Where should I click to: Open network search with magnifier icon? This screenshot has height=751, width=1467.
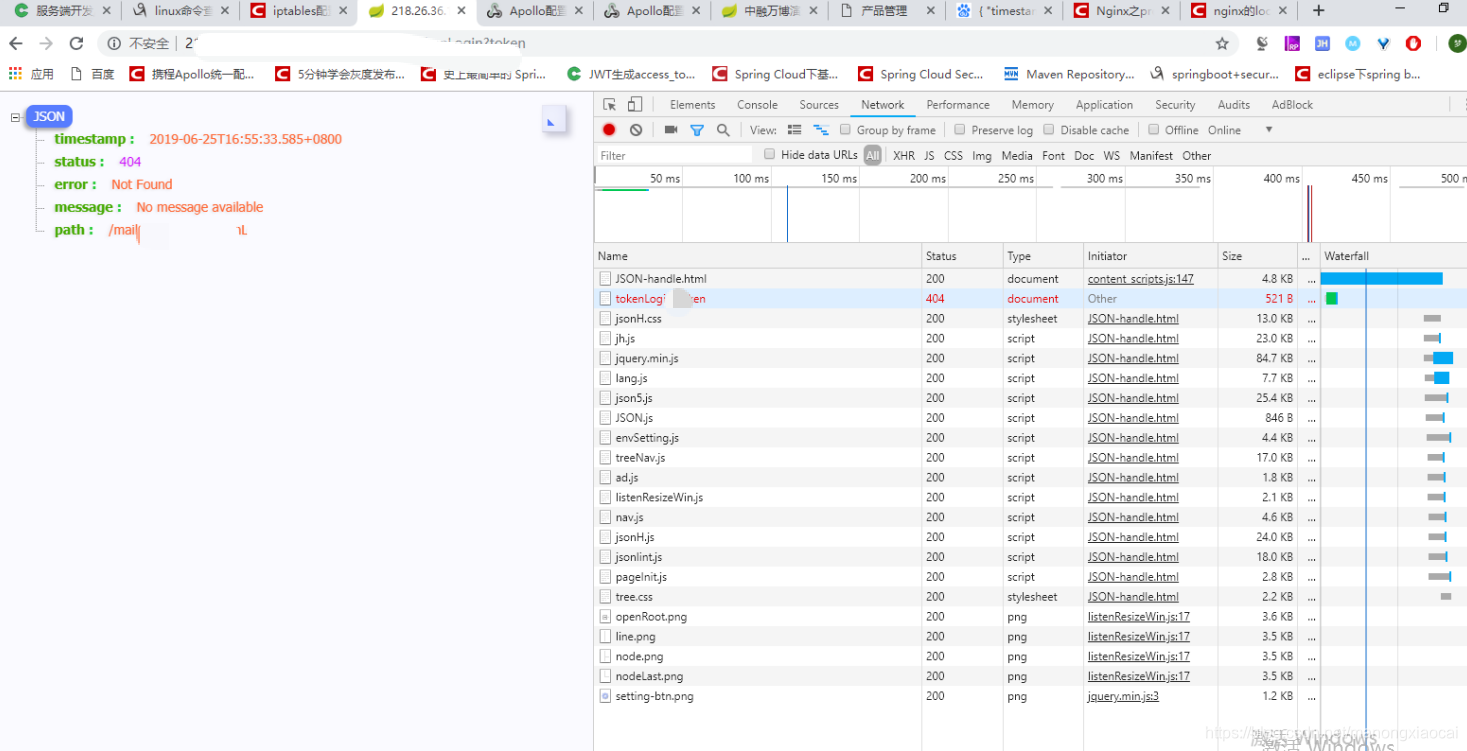tap(723, 130)
